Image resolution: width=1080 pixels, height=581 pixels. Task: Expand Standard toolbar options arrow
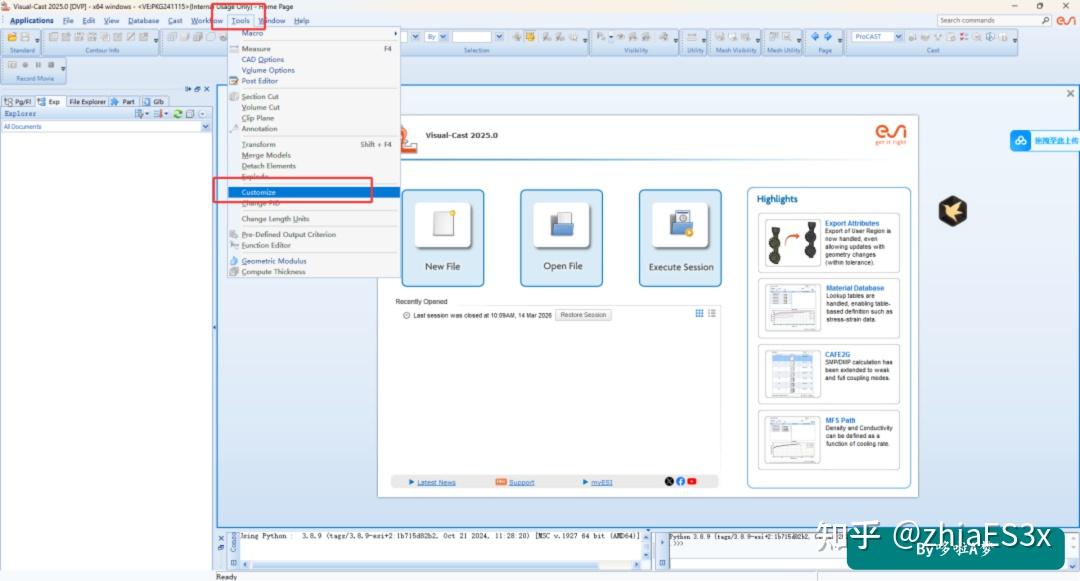click(37, 41)
